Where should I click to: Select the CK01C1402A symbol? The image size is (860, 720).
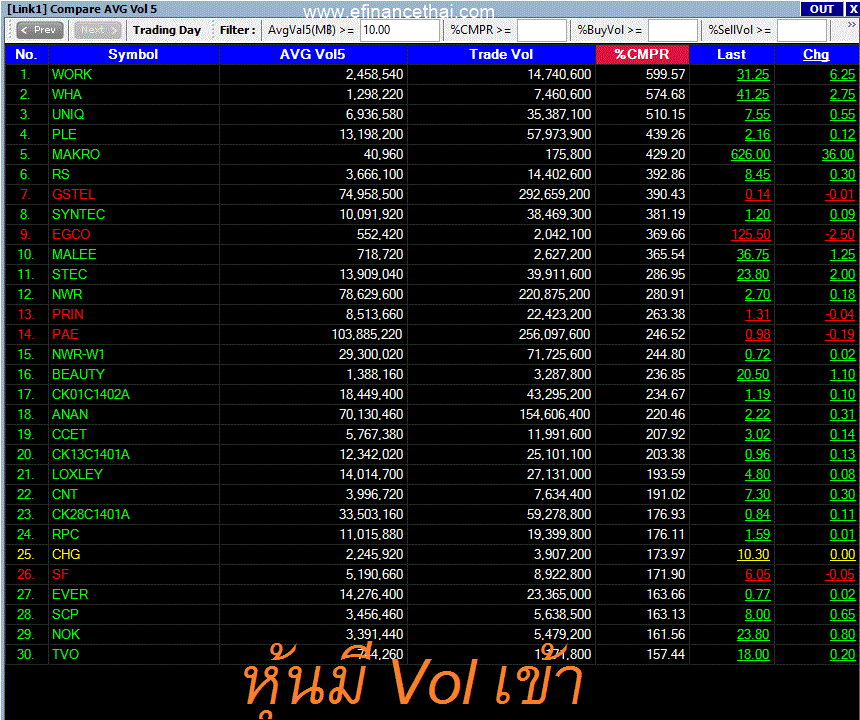coord(90,394)
